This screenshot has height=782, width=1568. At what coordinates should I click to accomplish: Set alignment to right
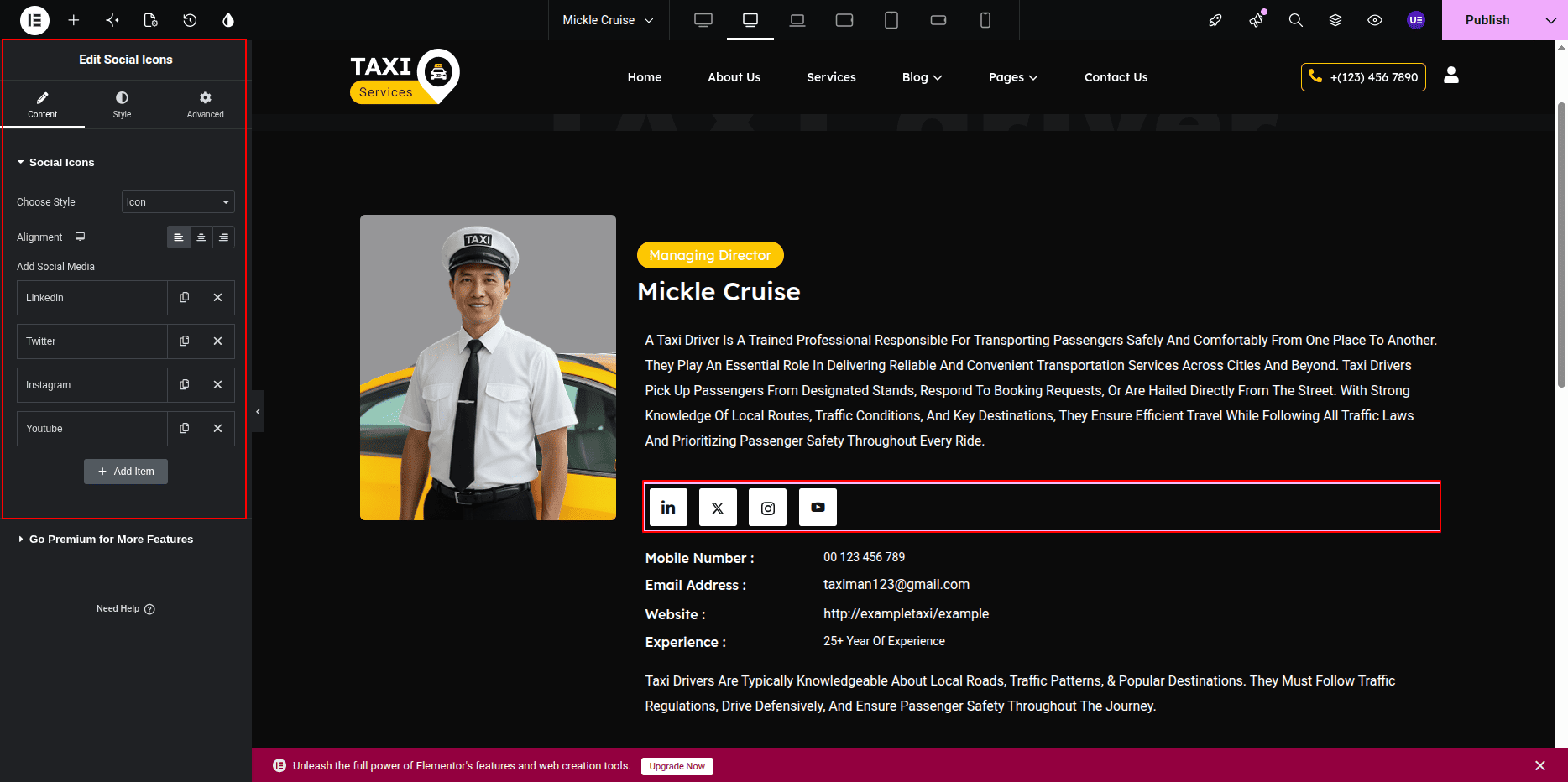tap(223, 237)
